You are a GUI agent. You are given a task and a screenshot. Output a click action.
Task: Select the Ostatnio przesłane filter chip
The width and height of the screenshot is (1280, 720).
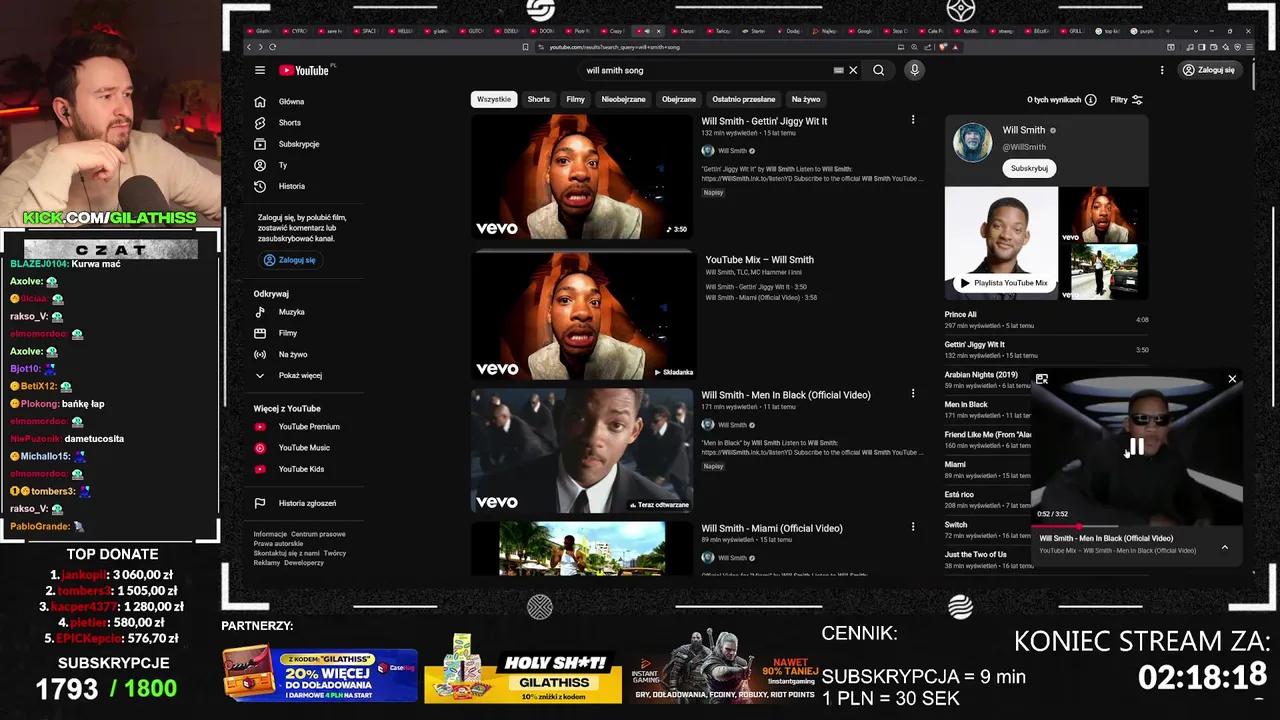click(744, 99)
